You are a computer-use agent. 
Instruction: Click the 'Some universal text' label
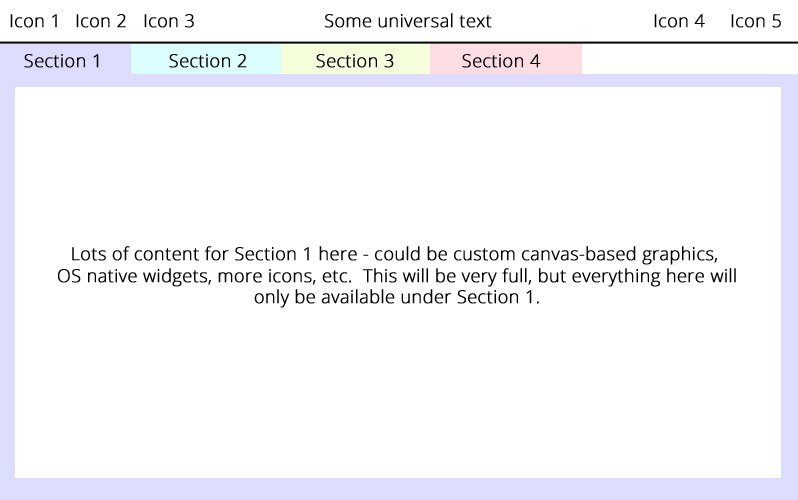407,21
